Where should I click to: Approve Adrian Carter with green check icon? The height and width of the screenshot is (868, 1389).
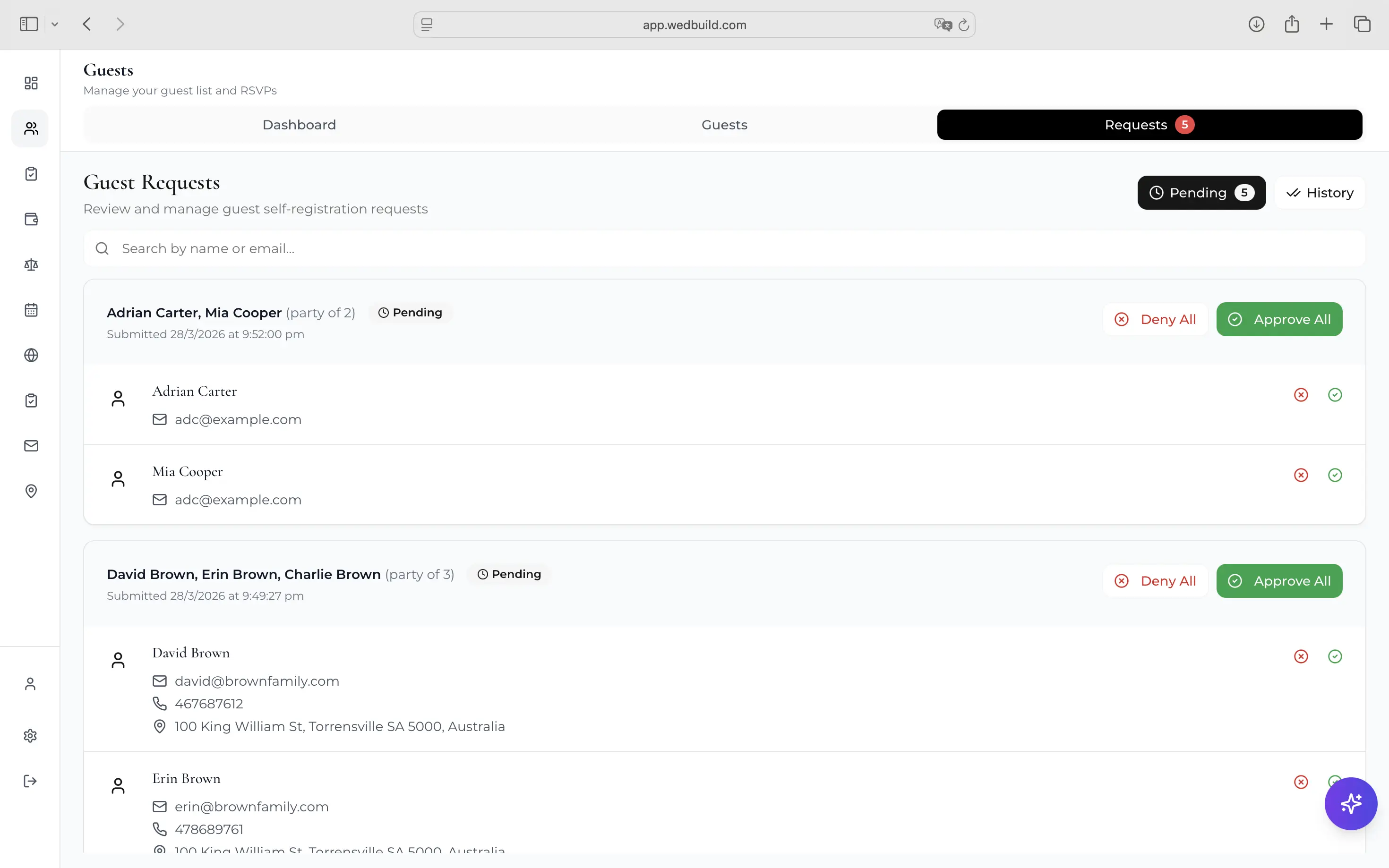[1335, 395]
